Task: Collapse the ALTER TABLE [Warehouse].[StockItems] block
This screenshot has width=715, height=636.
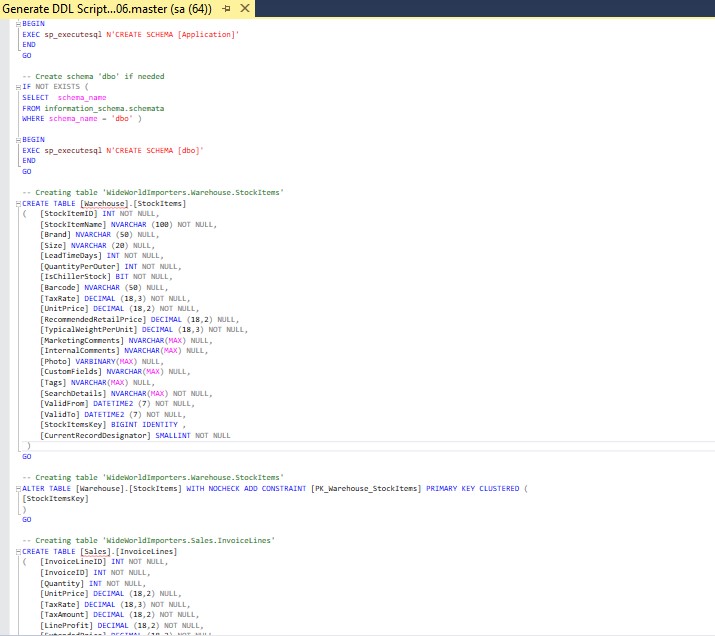Action: pos(18,489)
